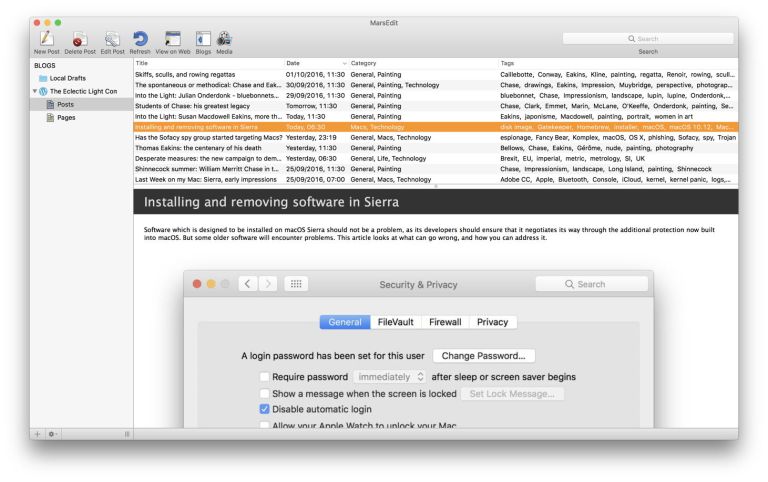The image size is (768, 482).
Task: Select post Desperate measures: the new campaign
Action: pos(208,159)
